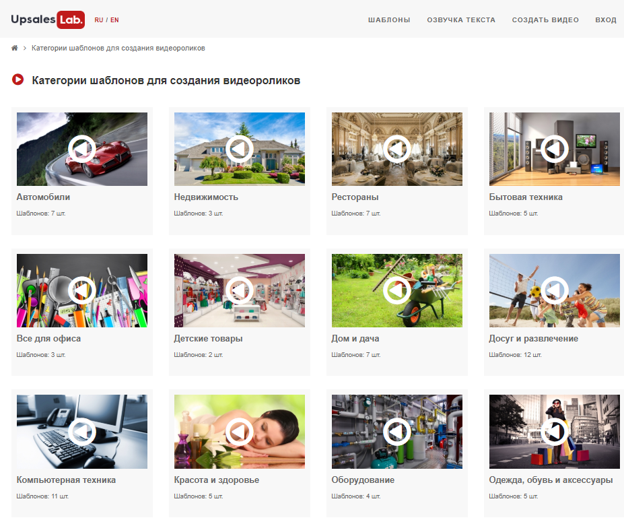Switch language to RU
Screen dimensions: 624x524
coord(98,20)
